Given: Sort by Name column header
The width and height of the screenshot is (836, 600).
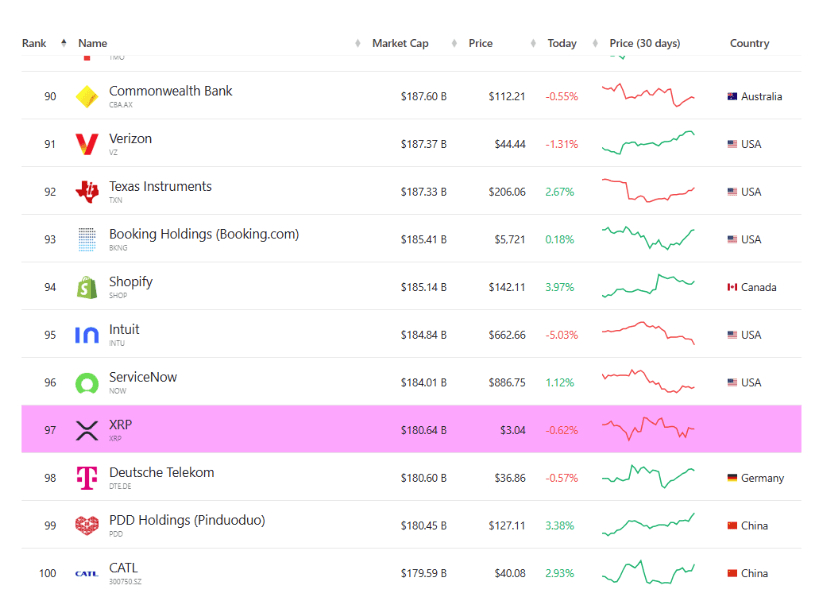Looking at the screenshot, I should point(93,43).
